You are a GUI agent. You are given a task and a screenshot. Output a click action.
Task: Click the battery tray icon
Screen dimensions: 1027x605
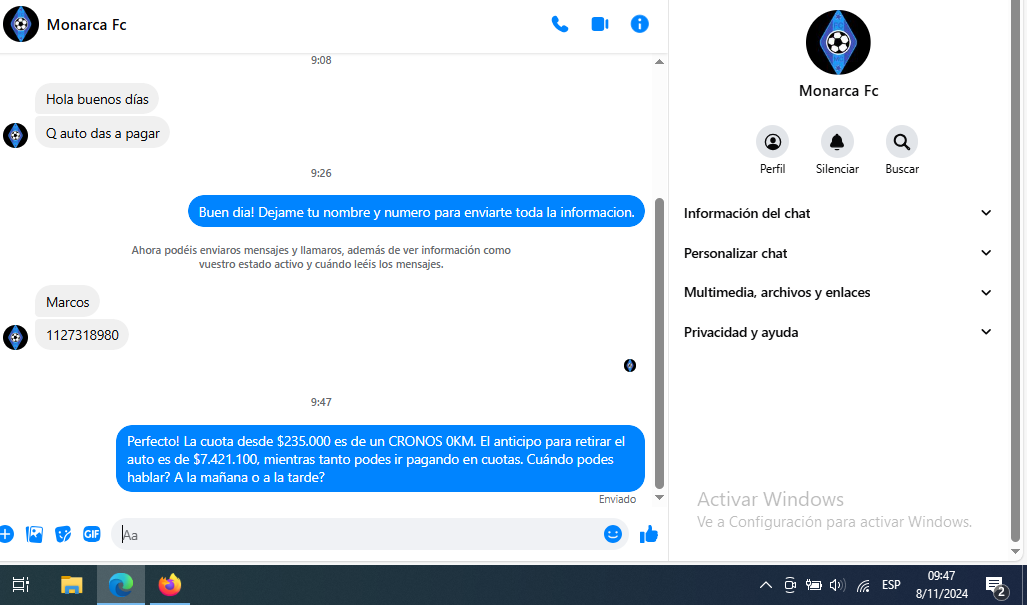pos(813,585)
